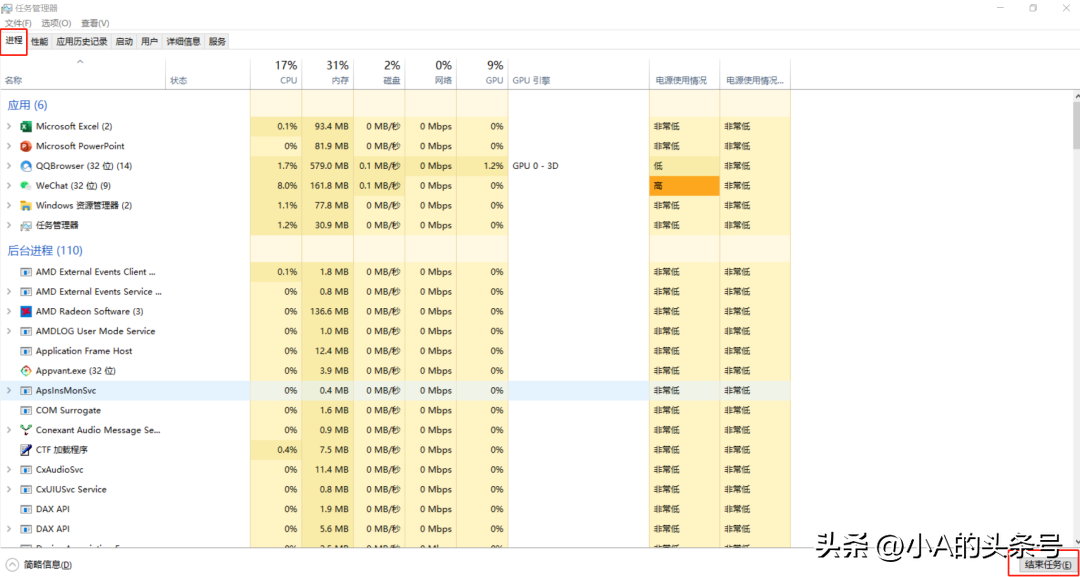Click QQBrowser's 579.0 MB memory cell

tap(328, 166)
